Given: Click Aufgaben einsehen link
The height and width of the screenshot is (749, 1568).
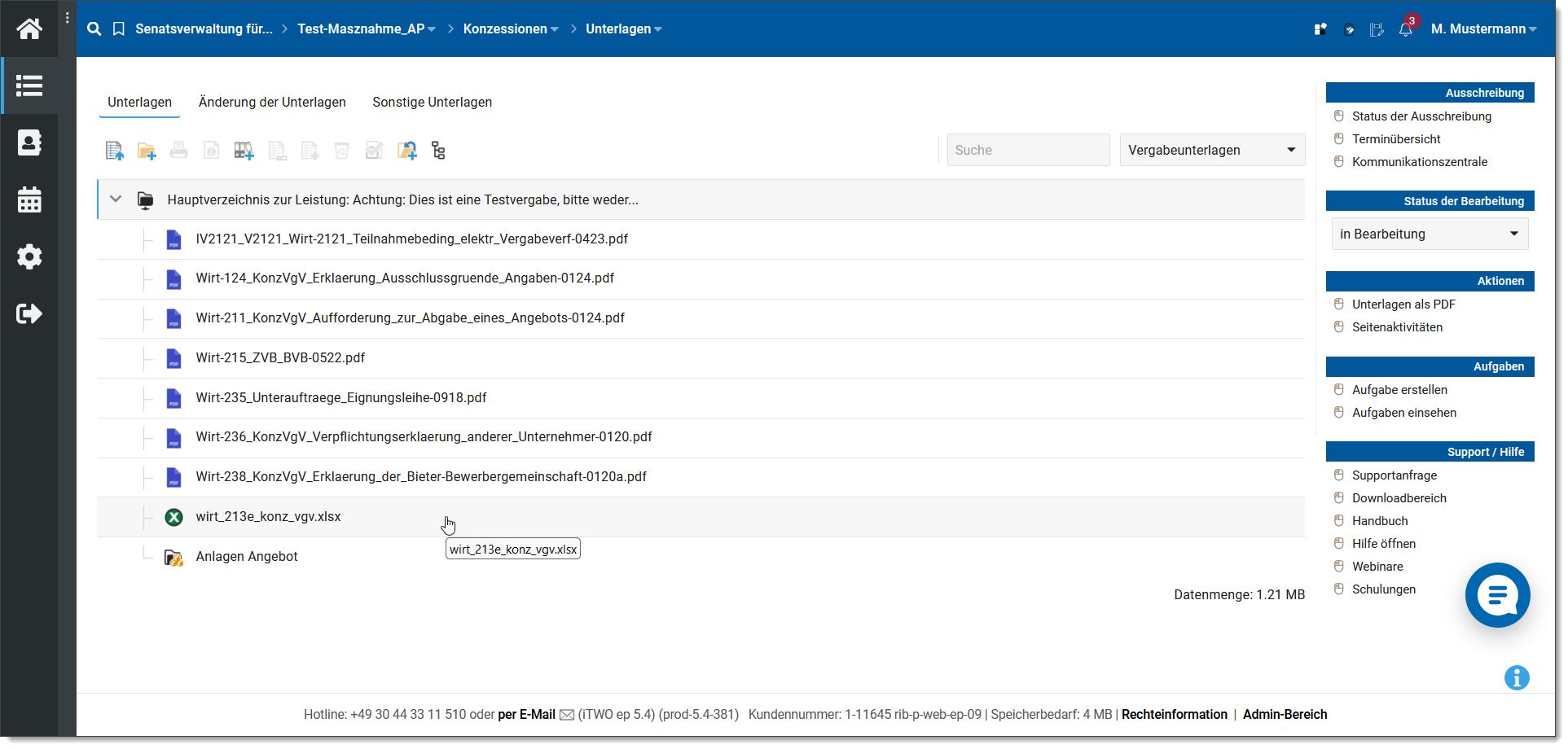Looking at the screenshot, I should 1404,413.
